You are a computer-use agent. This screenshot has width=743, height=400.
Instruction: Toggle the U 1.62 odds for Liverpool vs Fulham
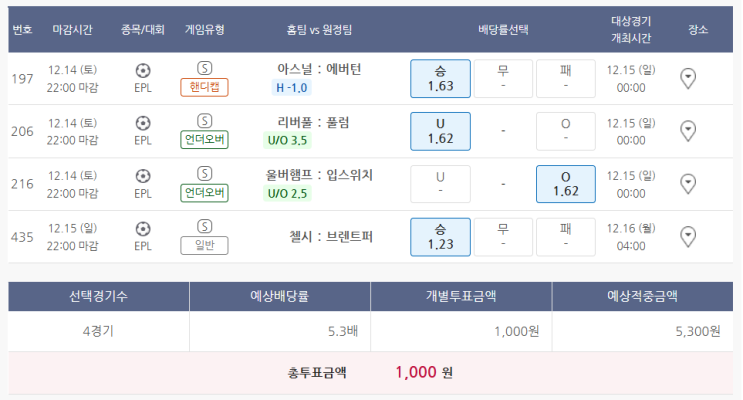(x=440, y=131)
